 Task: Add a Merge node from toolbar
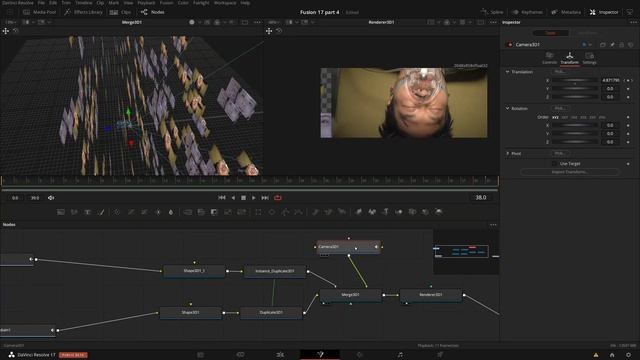[188, 212]
